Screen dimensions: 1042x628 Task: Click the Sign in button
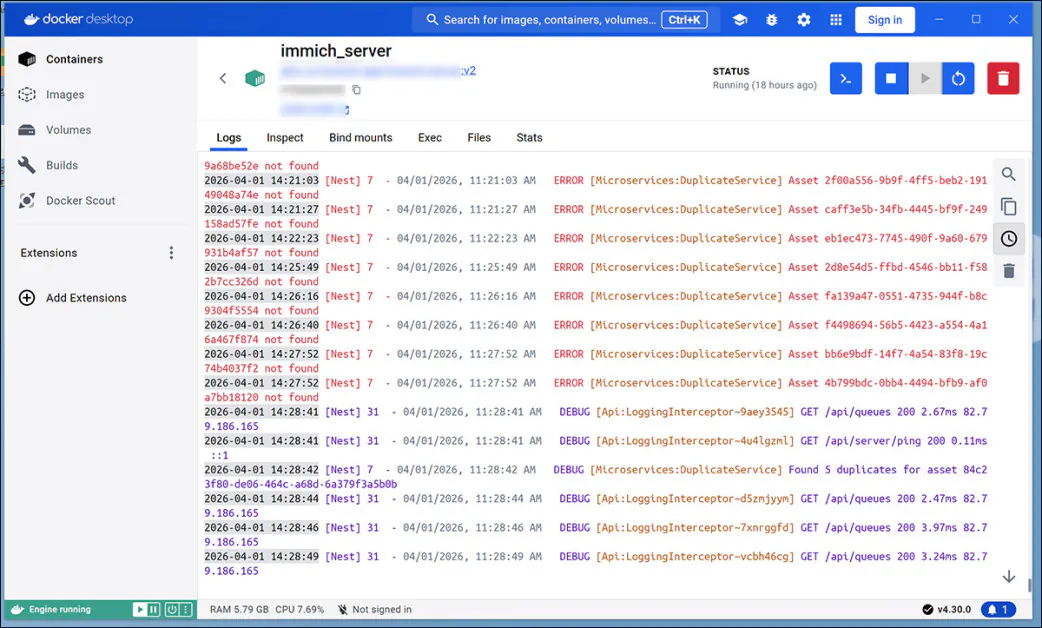point(884,19)
